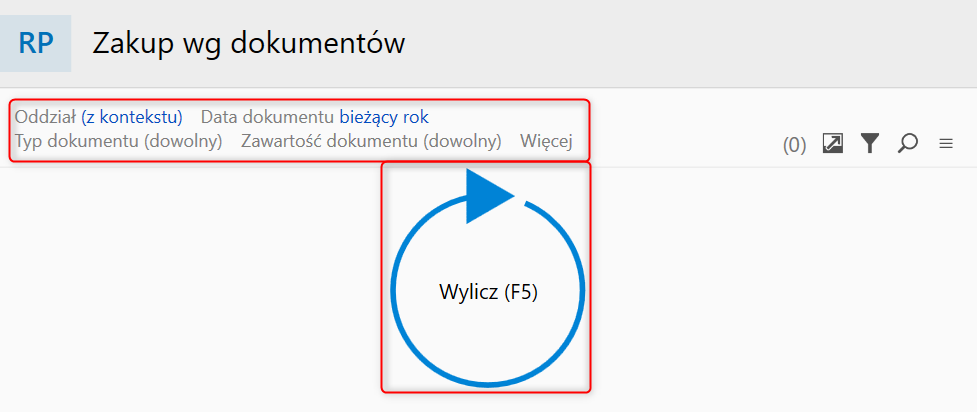The image size is (977, 412).
Task: Select the "Typ dokumentu" filter label
Action: coord(77,141)
